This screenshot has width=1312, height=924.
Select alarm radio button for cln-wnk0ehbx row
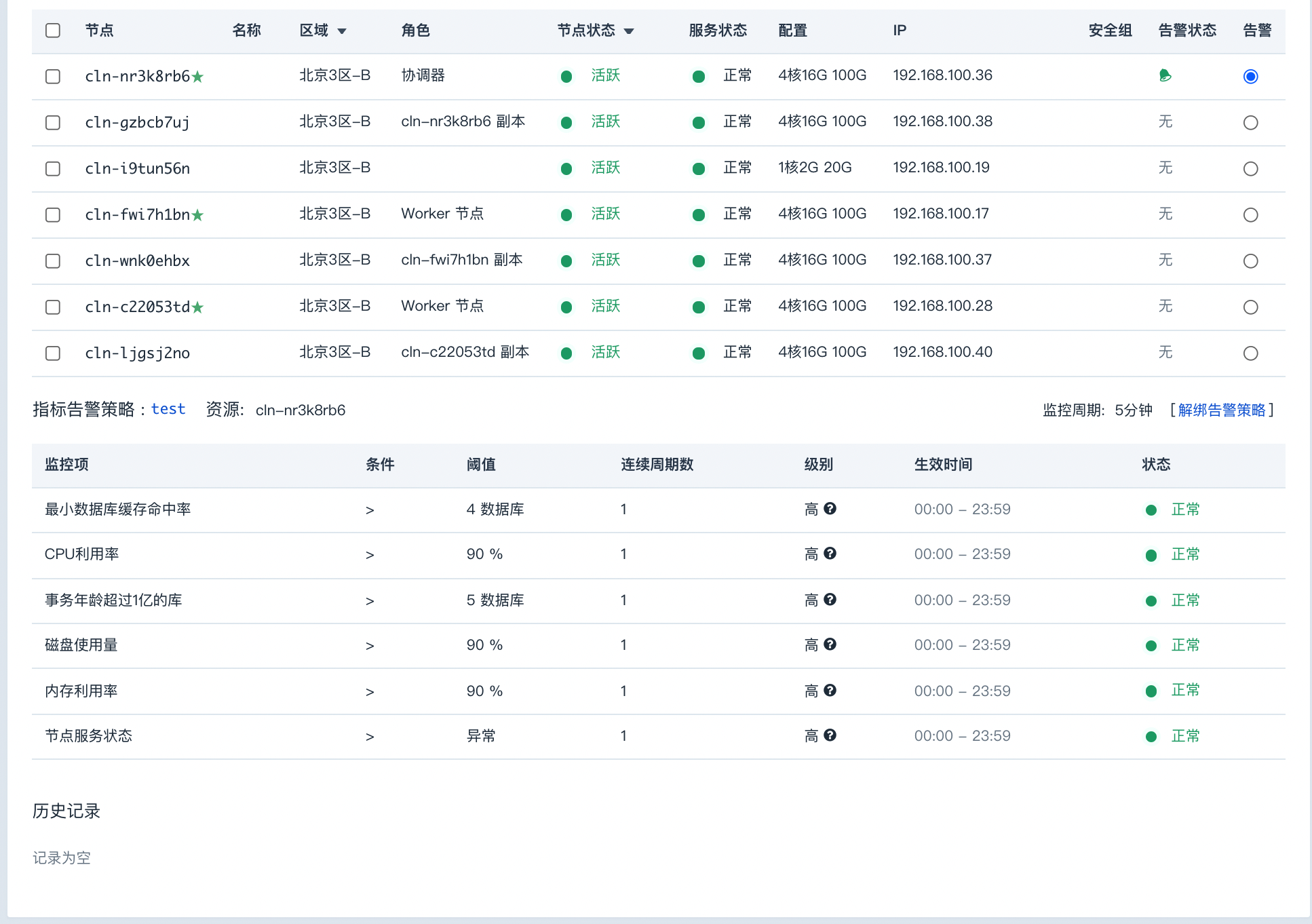point(1251,261)
